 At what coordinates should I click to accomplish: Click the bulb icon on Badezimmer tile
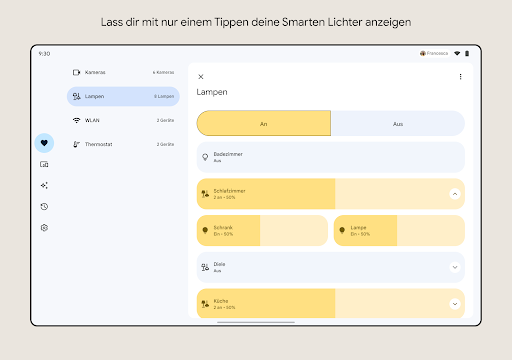[x=205, y=157]
